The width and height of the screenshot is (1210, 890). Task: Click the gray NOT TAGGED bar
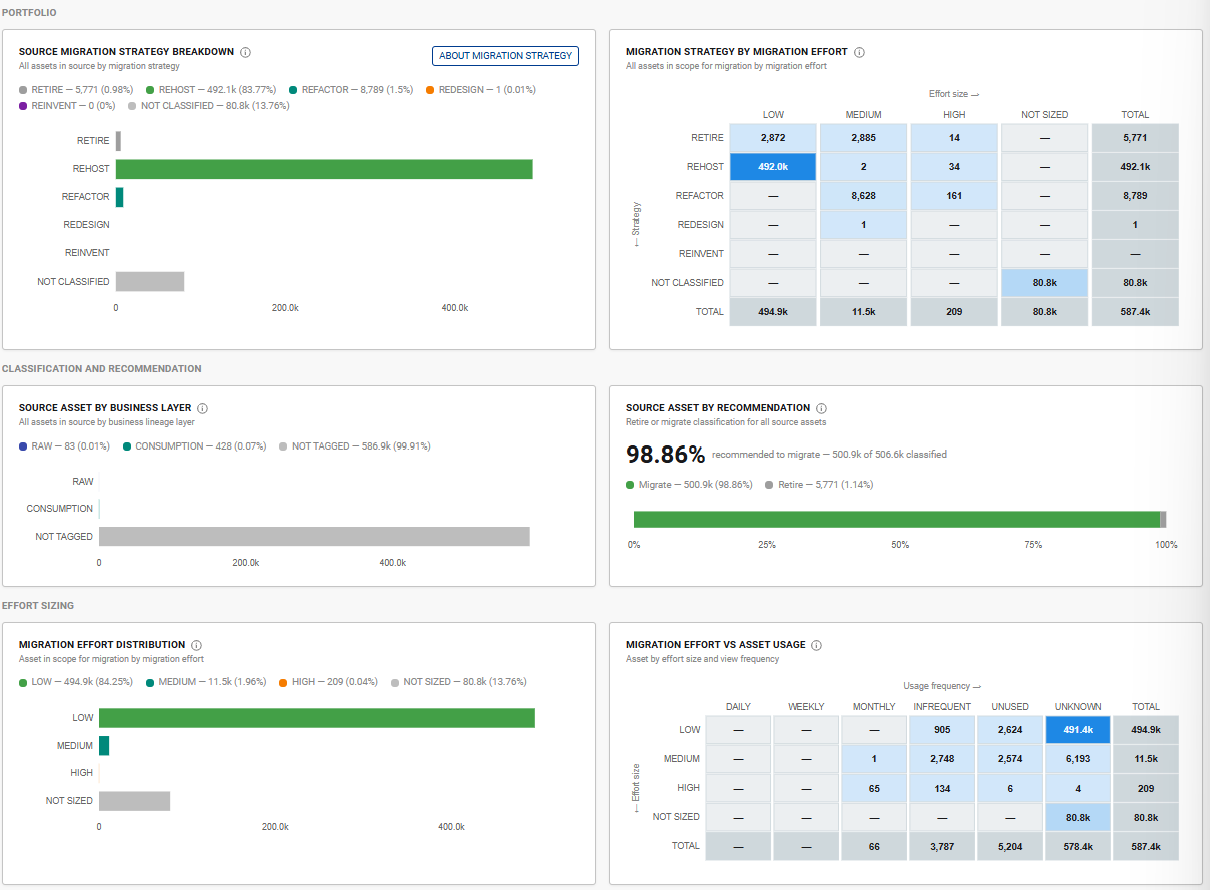click(x=314, y=537)
